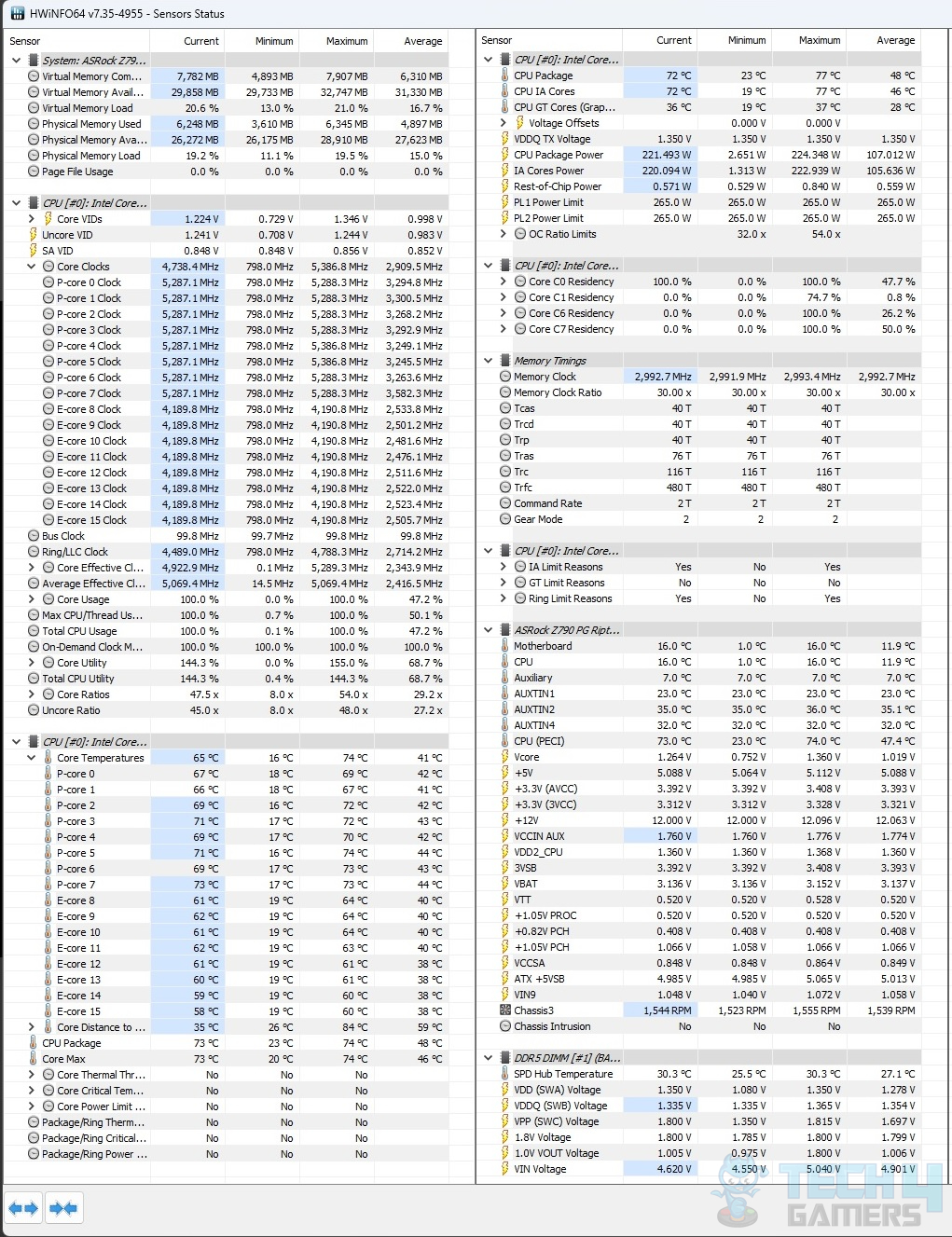Screen dimensions: 952x1237
Task: Click the icon beside Chassis Intrusion
Action: pyautogui.click(x=505, y=1026)
